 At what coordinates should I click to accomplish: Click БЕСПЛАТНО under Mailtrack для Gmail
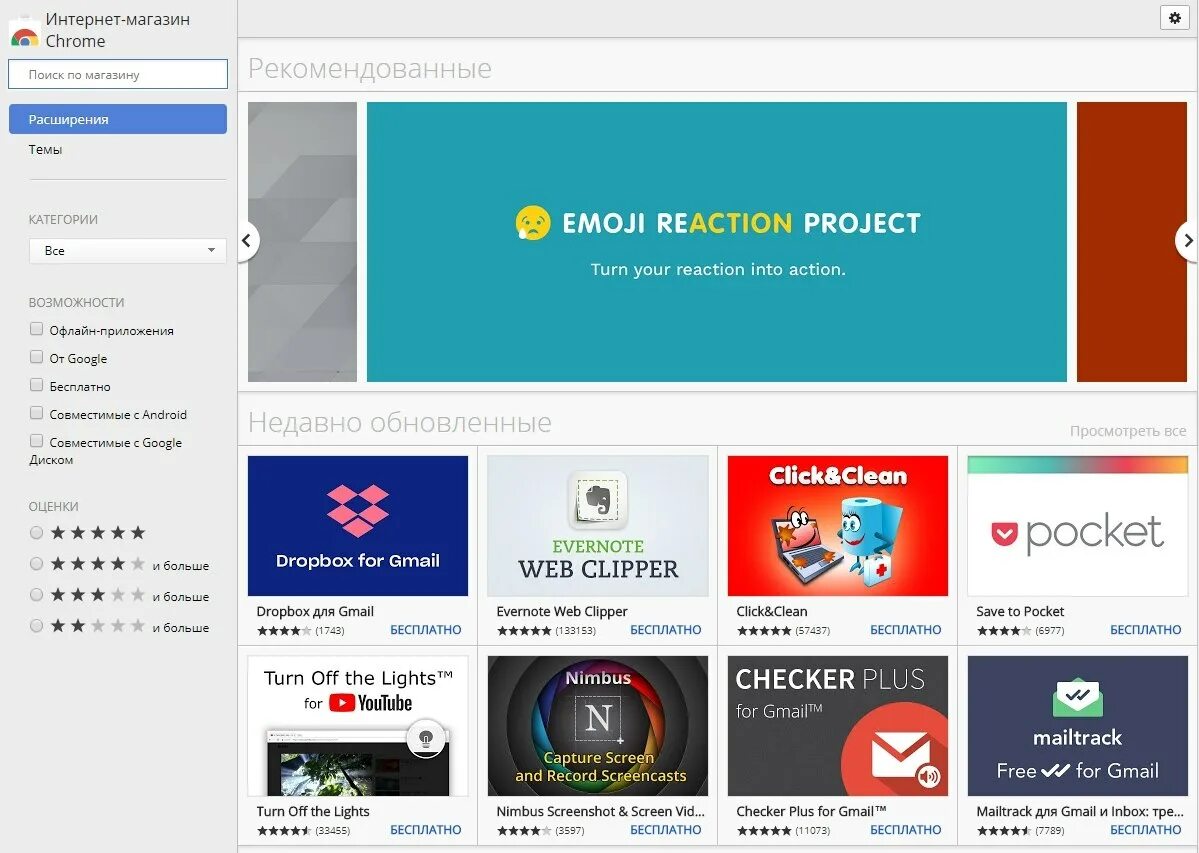click(x=1146, y=830)
